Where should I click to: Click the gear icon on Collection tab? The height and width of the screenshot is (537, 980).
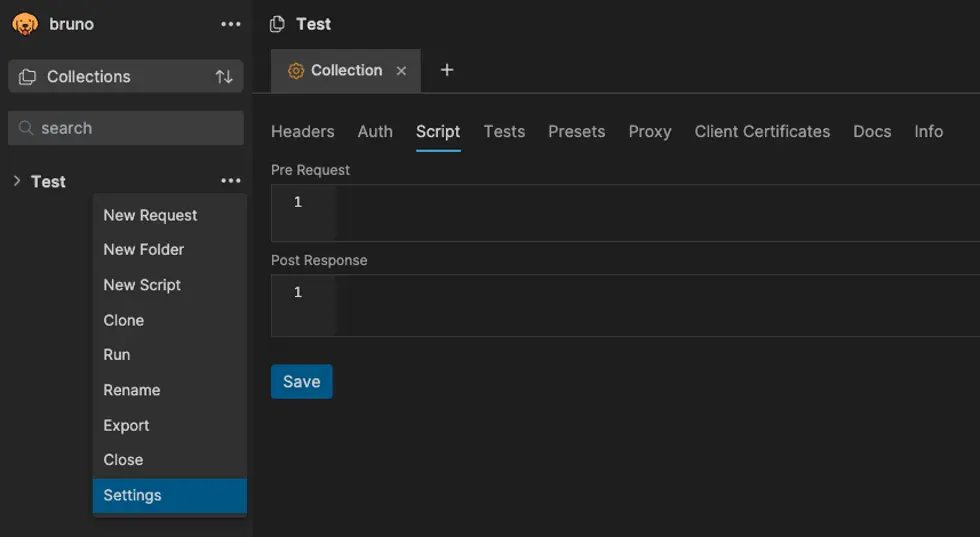click(295, 71)
